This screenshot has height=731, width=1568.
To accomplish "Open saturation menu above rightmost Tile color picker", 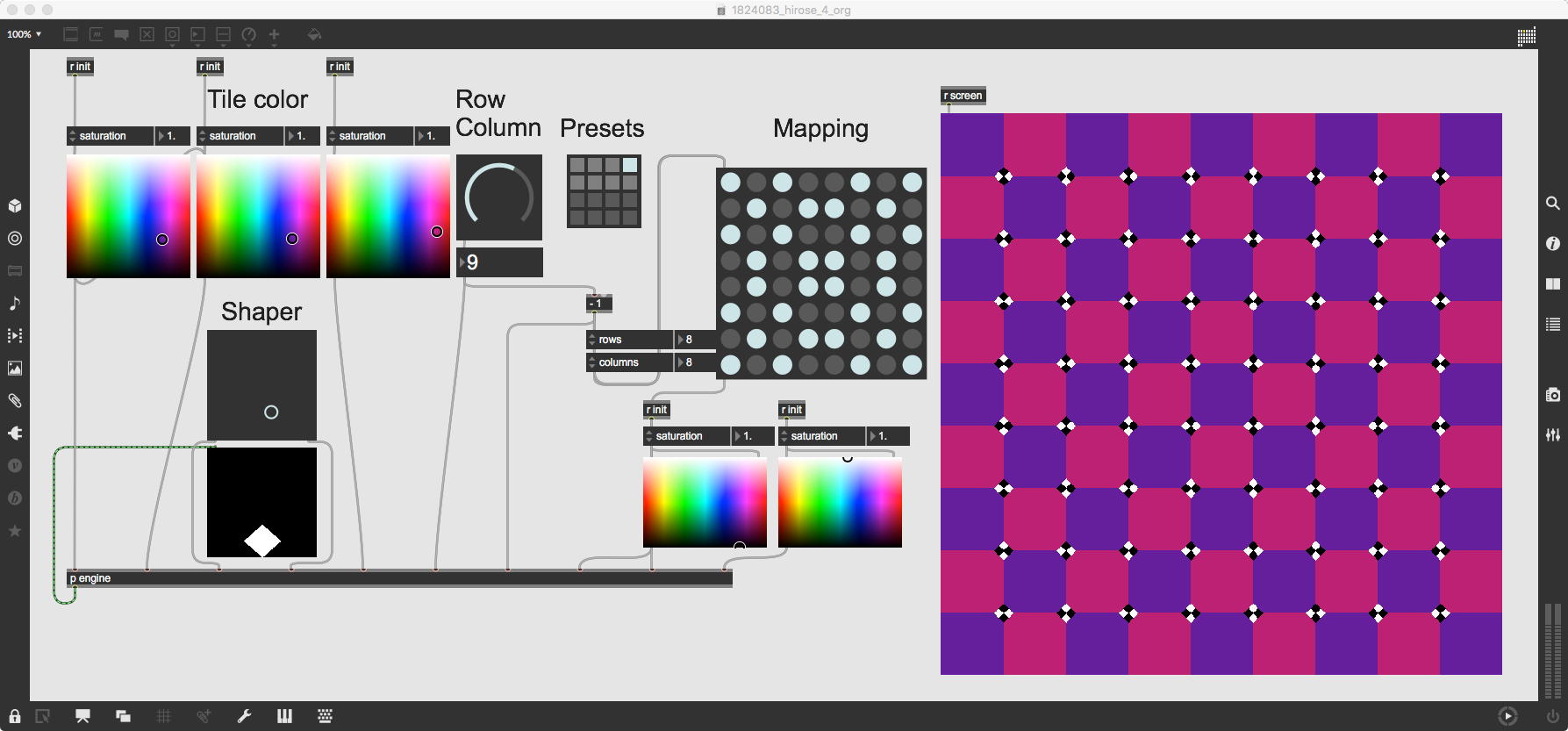I will pyautogui.click(x=369, y=136).
